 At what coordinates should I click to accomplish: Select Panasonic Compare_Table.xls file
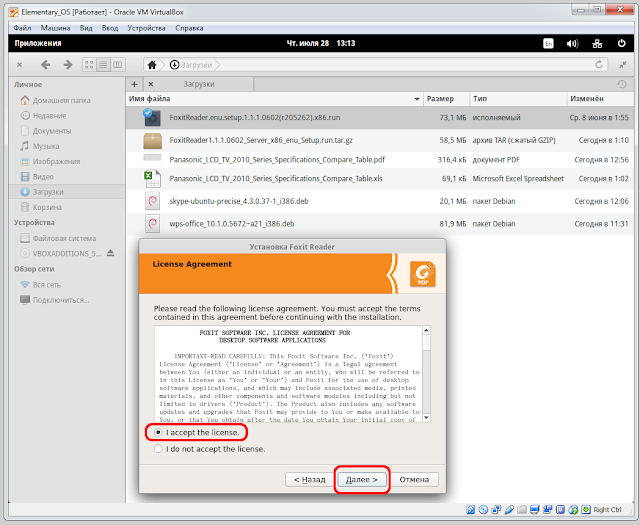coord(380,179)
